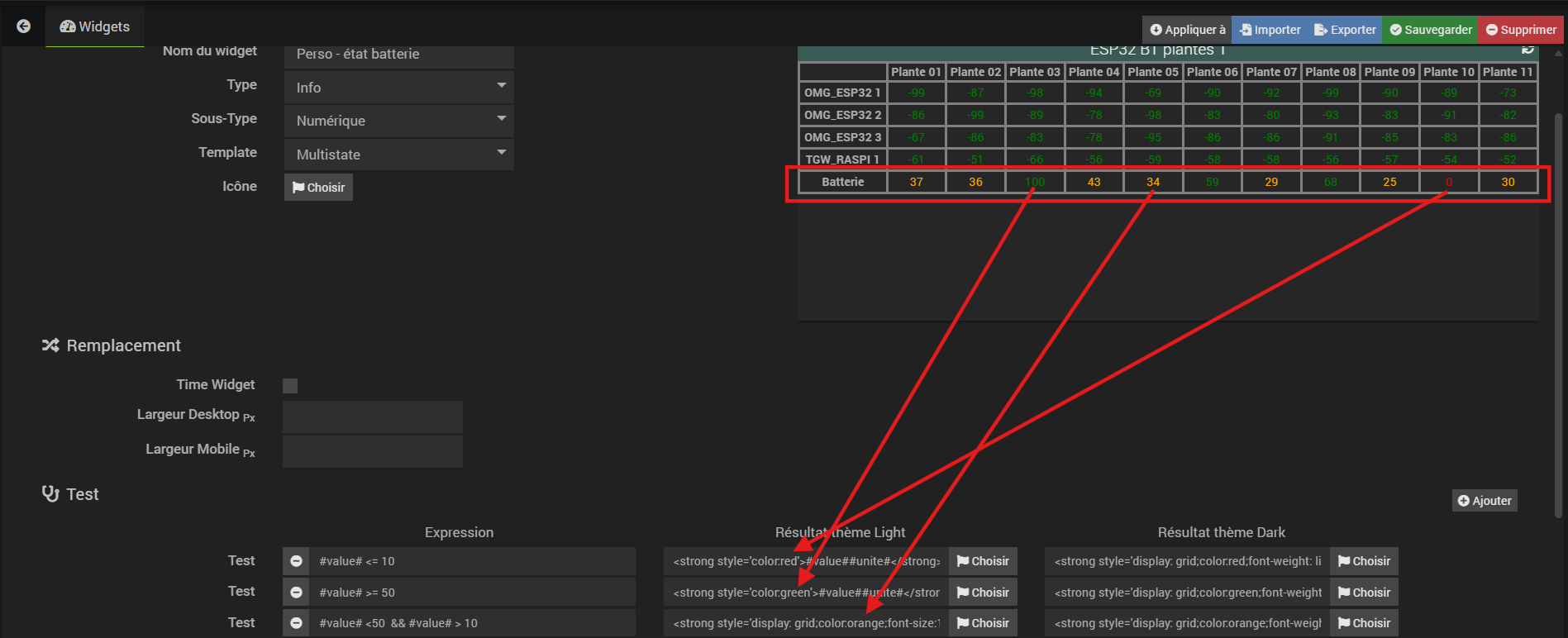Screen dimensions: 1568x638
Task: Edit Dark theme result with color:orange
Action: (x=1187, y=623)
